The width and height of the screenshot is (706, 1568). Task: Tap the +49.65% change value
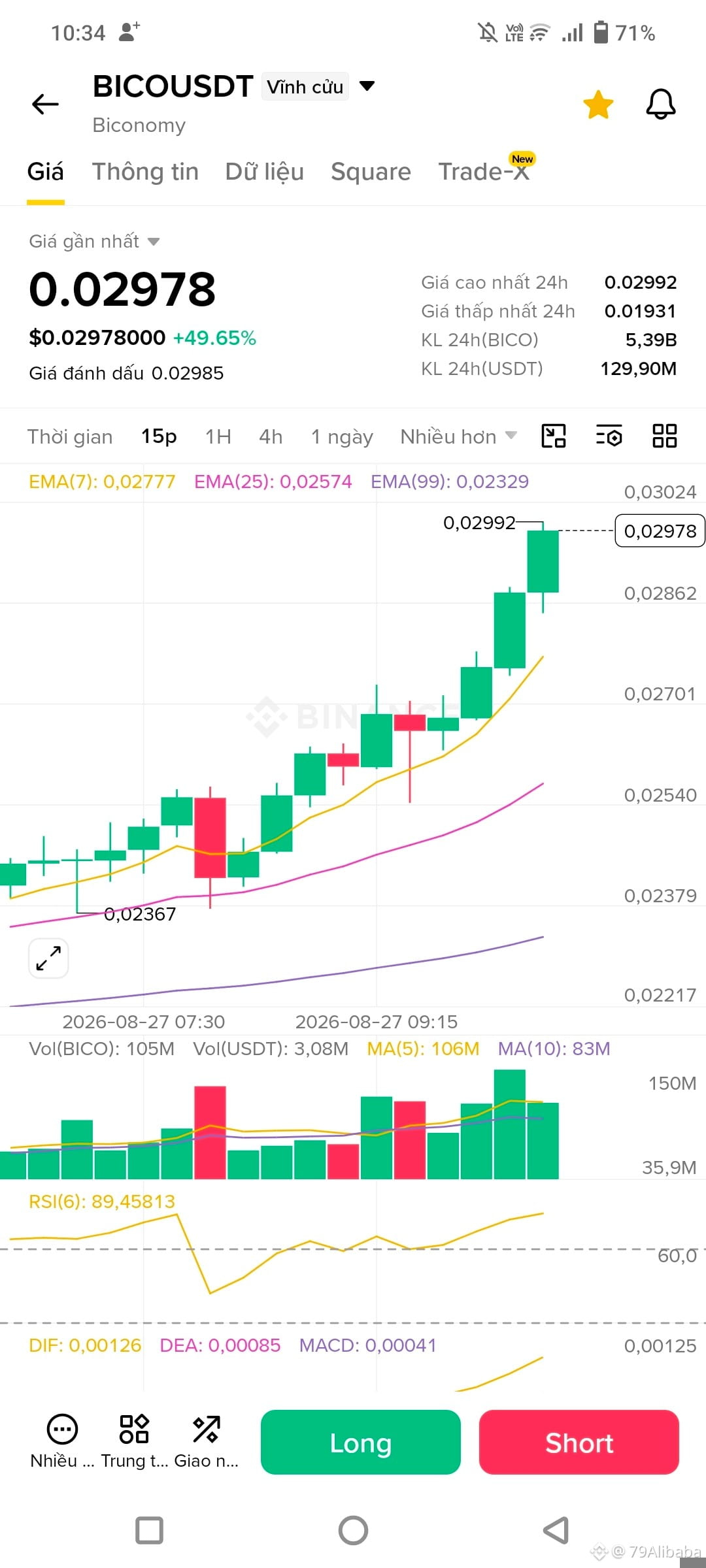coord(214,338)
